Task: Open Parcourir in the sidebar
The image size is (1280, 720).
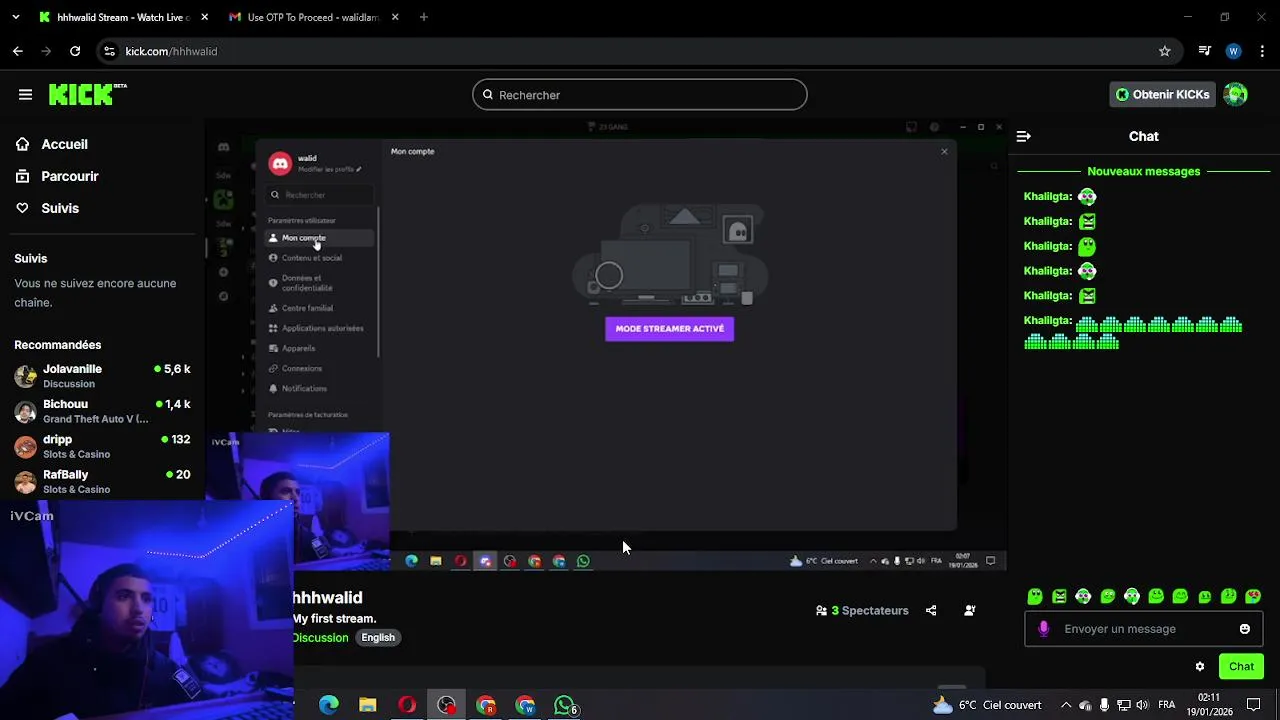Action: (x=70, y=176)
